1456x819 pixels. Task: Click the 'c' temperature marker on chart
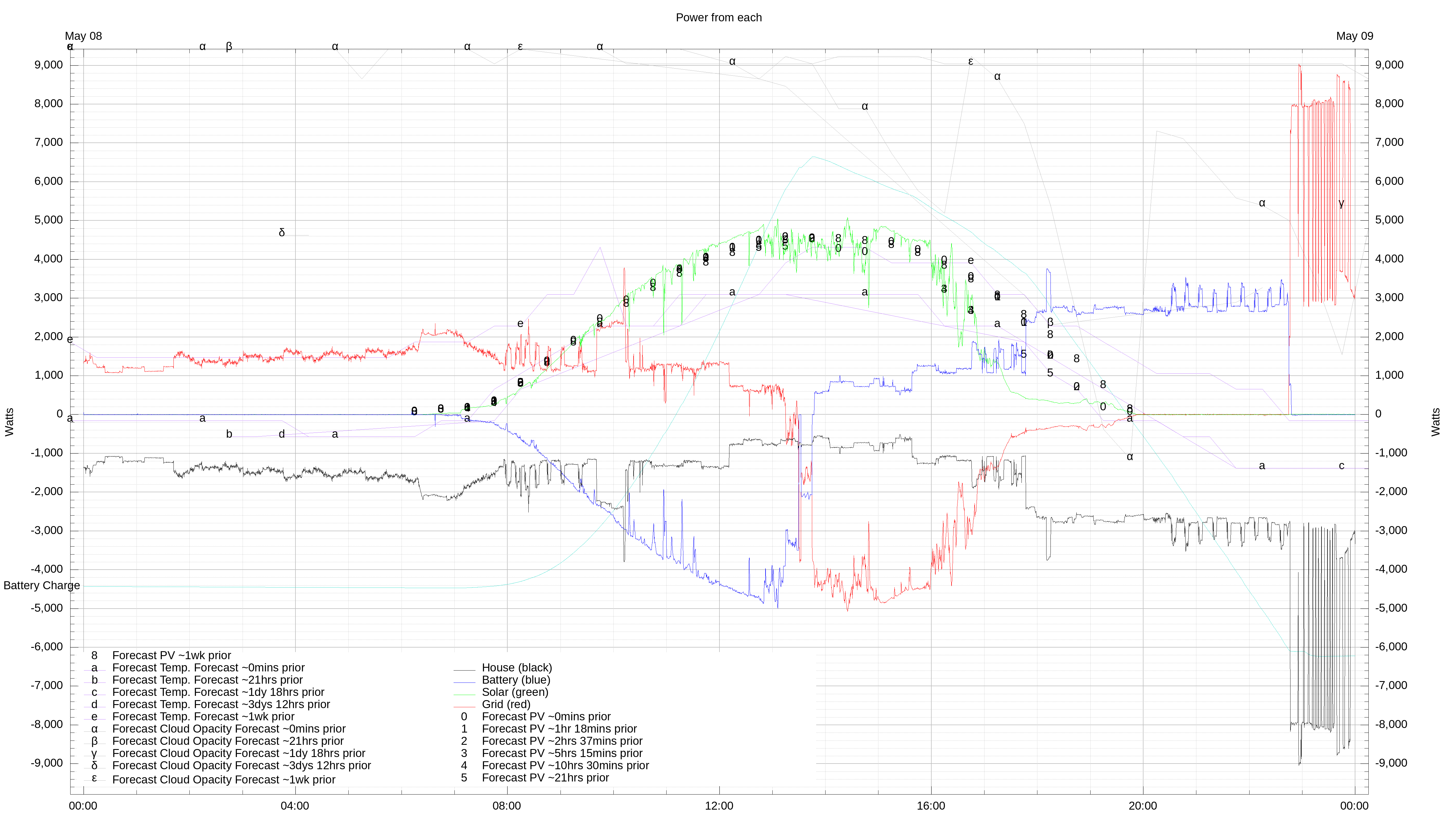pyautogui.click(x=1341, y=466)
